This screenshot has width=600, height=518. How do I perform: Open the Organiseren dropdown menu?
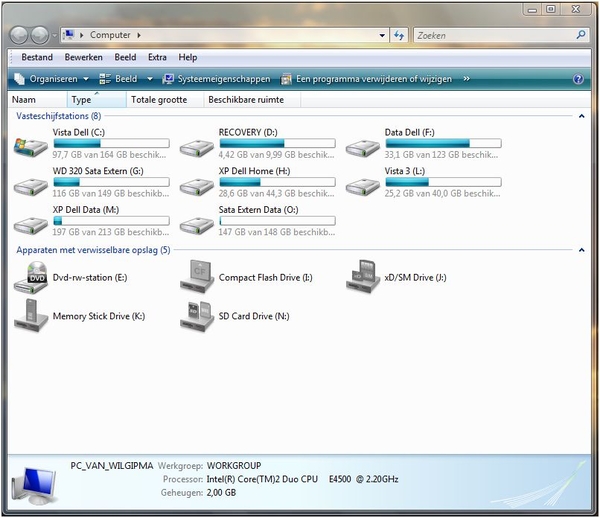[51, 79]
